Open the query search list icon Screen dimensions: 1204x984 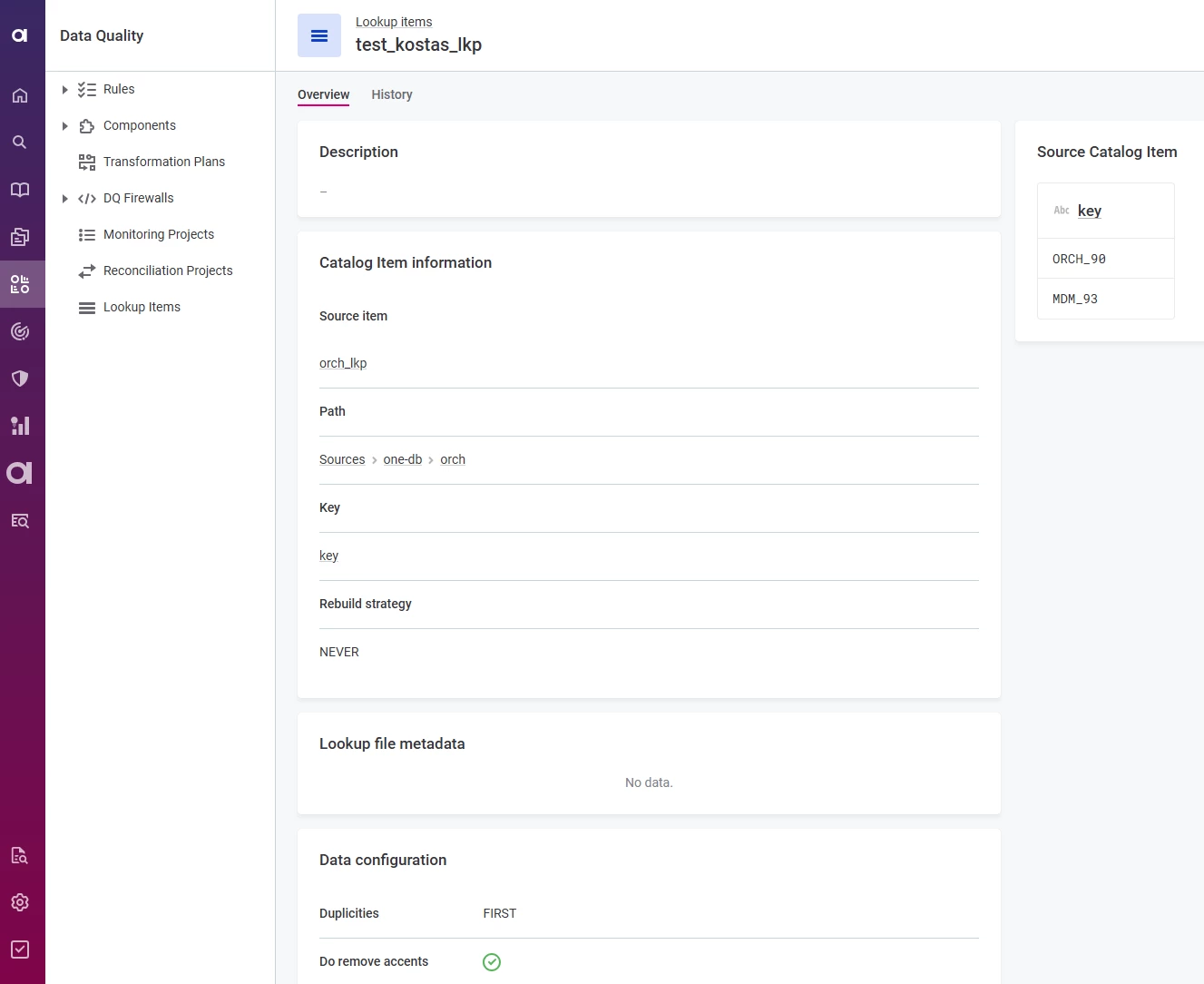pyautogui.click(x=20, y=520)
